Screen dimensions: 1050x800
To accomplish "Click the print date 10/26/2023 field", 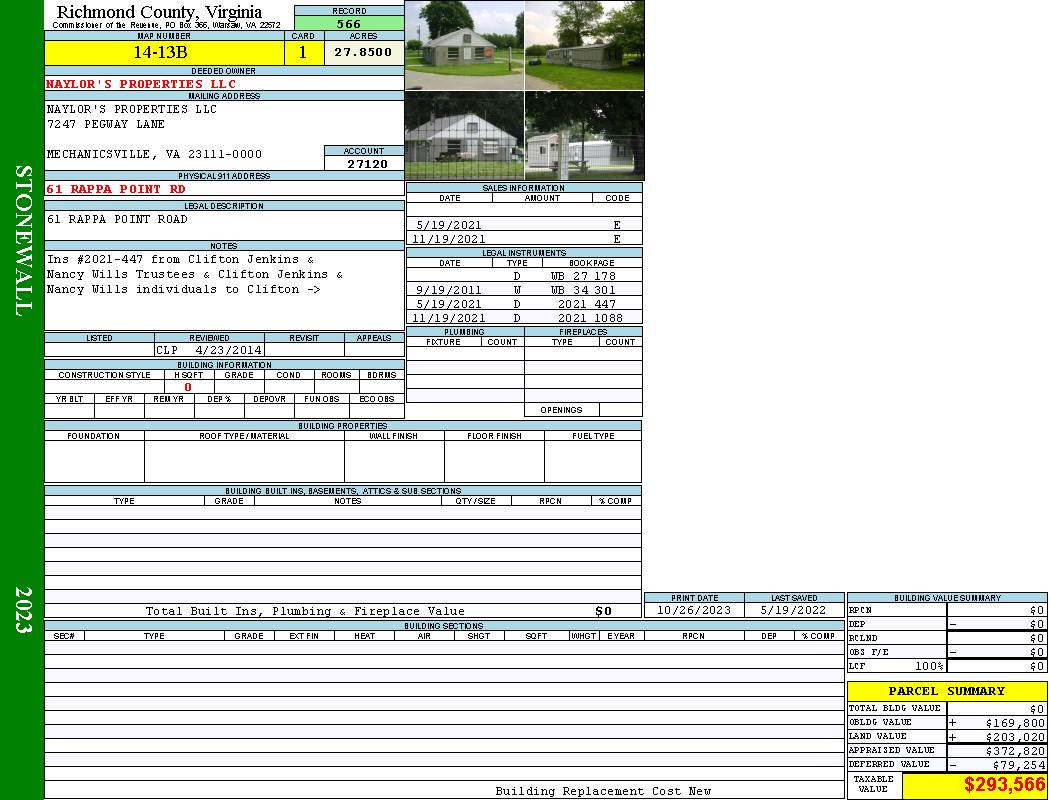I will coord(693,610).
